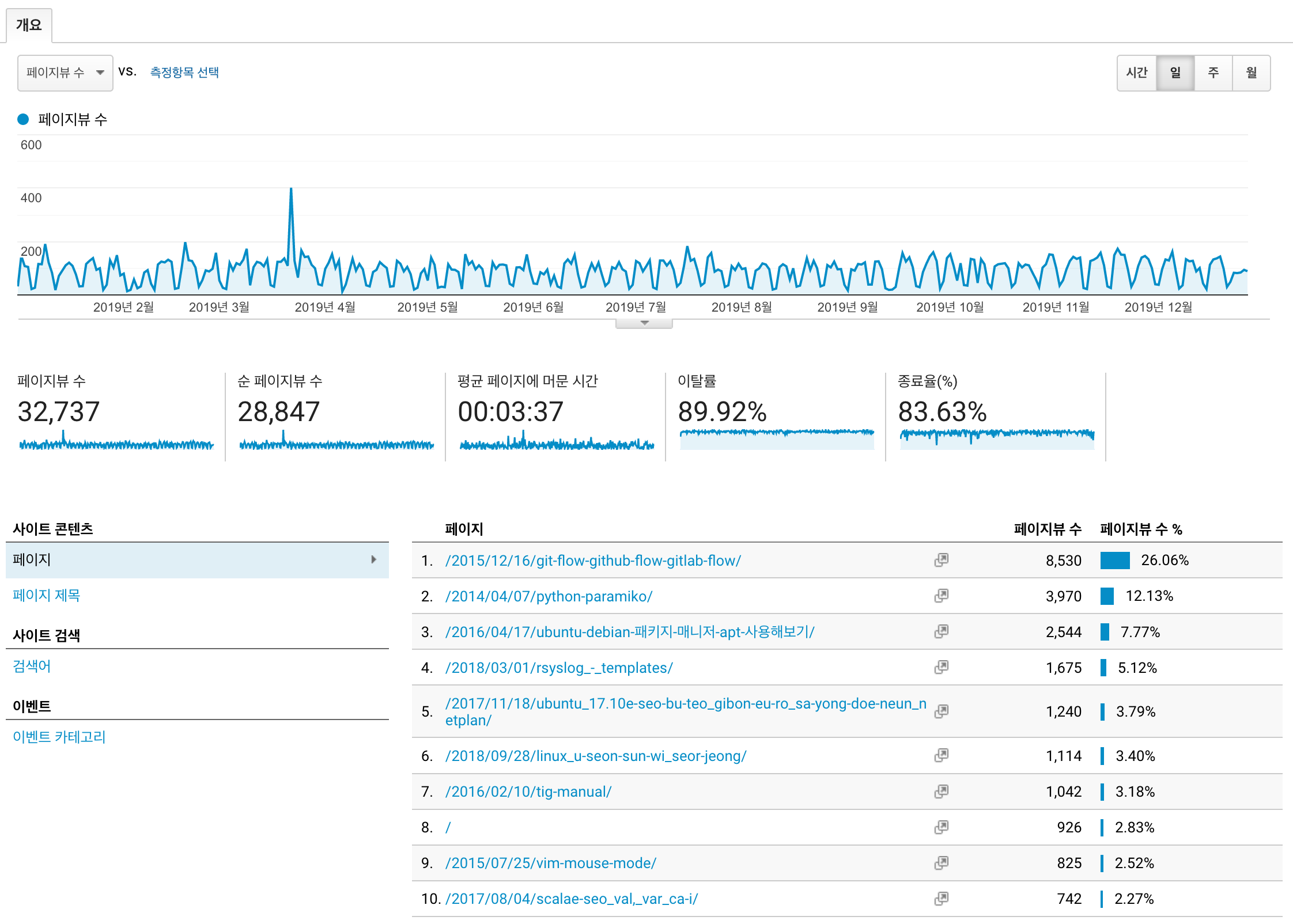
Task: Click the 평균 페이지에 머문 시간 sparkline
Action: click(x=557, y=441)
